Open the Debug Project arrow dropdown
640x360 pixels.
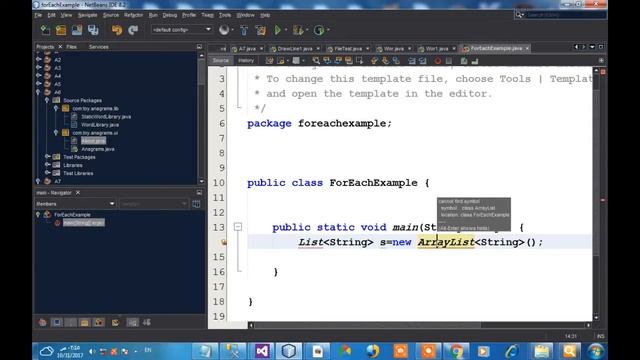point(307,30)
